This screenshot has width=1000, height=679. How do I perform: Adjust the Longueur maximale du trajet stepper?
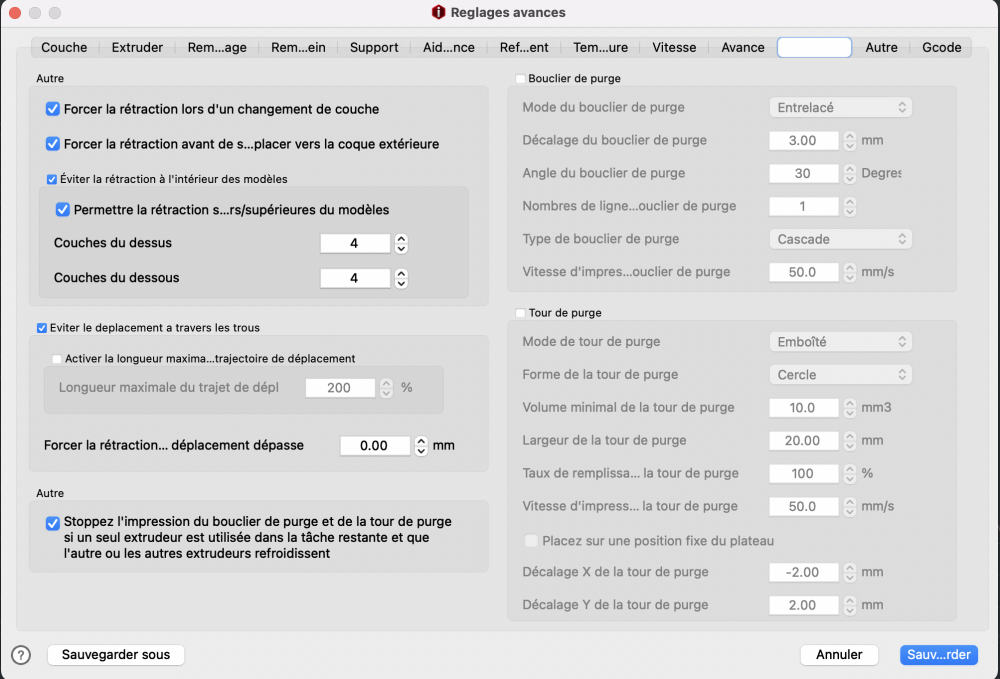(386, 388)
